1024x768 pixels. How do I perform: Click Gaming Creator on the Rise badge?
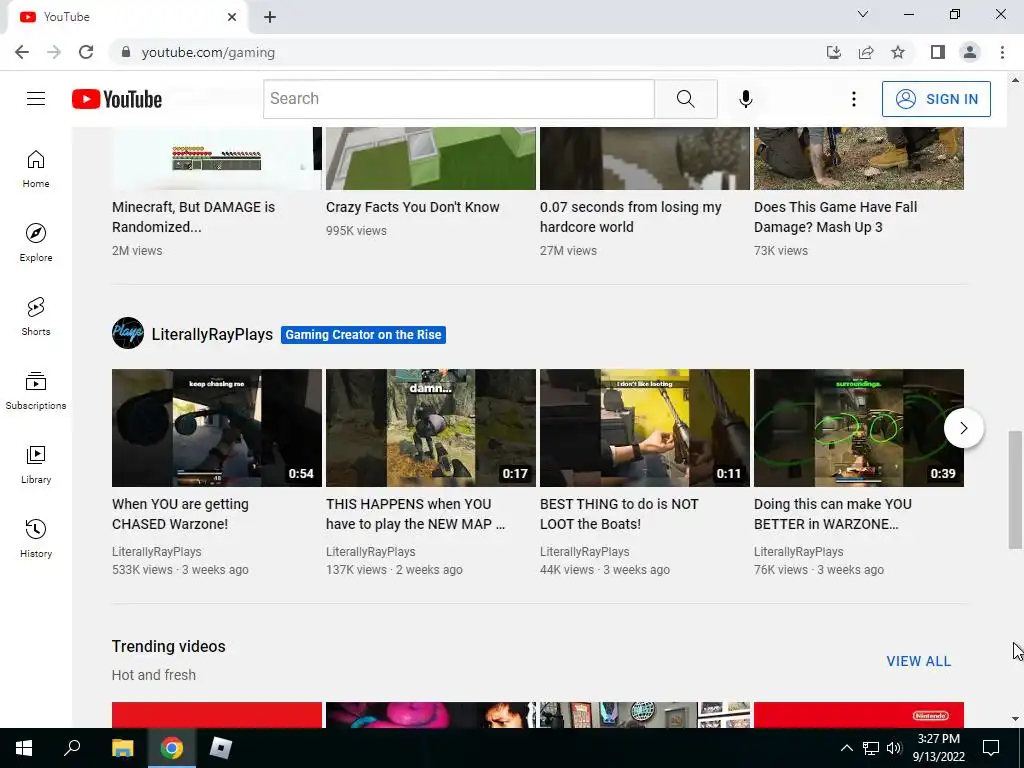click(363, 334)
